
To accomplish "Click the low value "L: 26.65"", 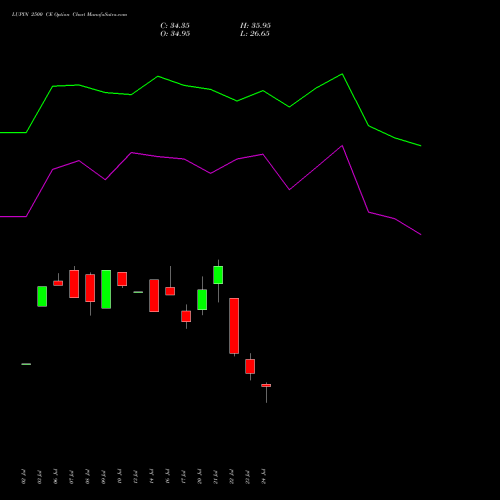I will click(255, 34).
